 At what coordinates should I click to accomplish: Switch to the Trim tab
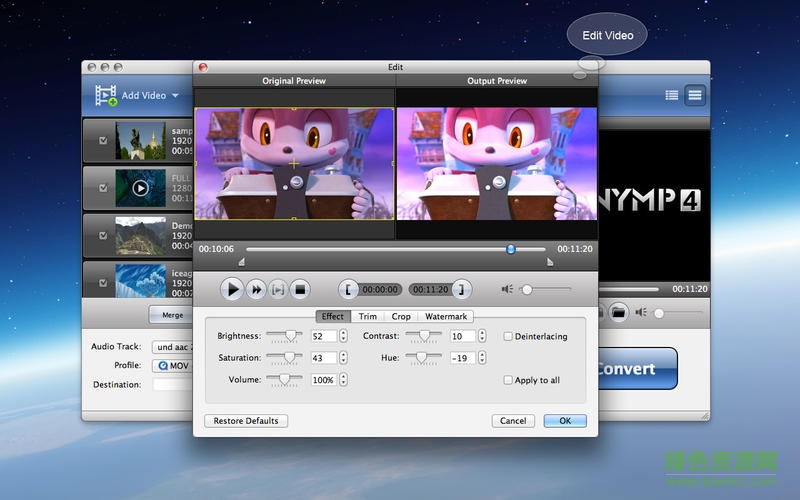click(x=368, y=316)
